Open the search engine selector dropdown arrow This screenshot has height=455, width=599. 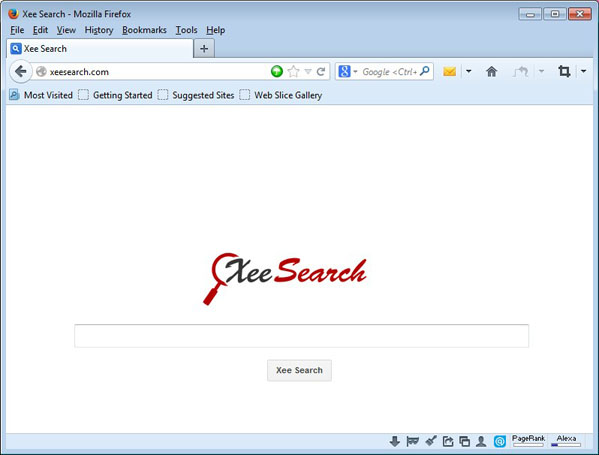point(355,71)
